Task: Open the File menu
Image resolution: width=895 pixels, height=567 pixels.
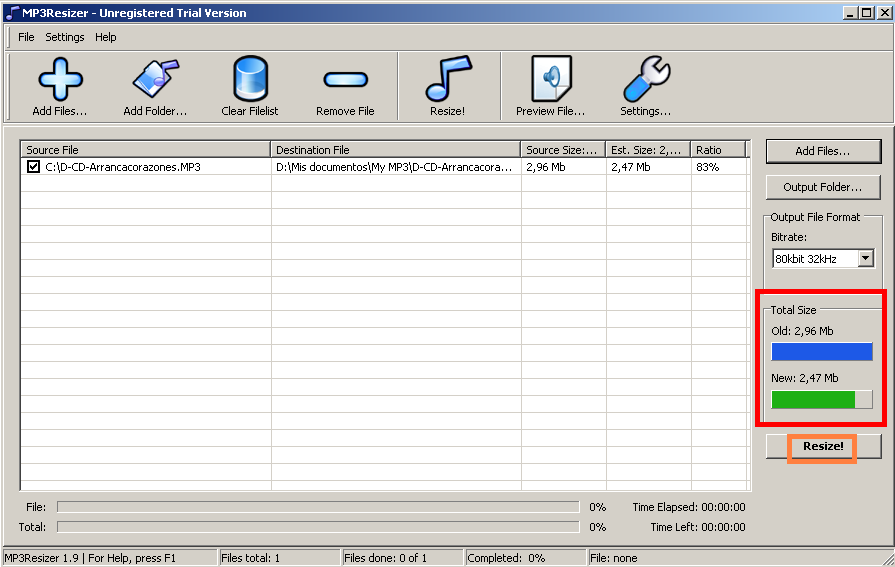Action: tap(26, 37)
